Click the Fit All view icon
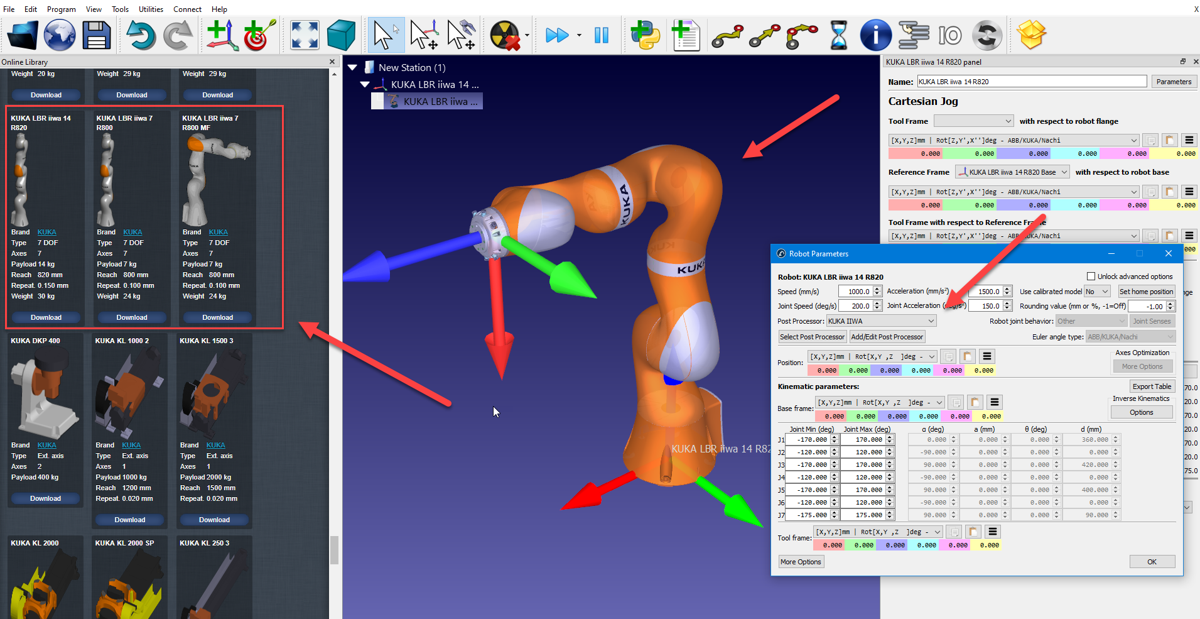Screen dimensions: 1200x619 point(304,36)
